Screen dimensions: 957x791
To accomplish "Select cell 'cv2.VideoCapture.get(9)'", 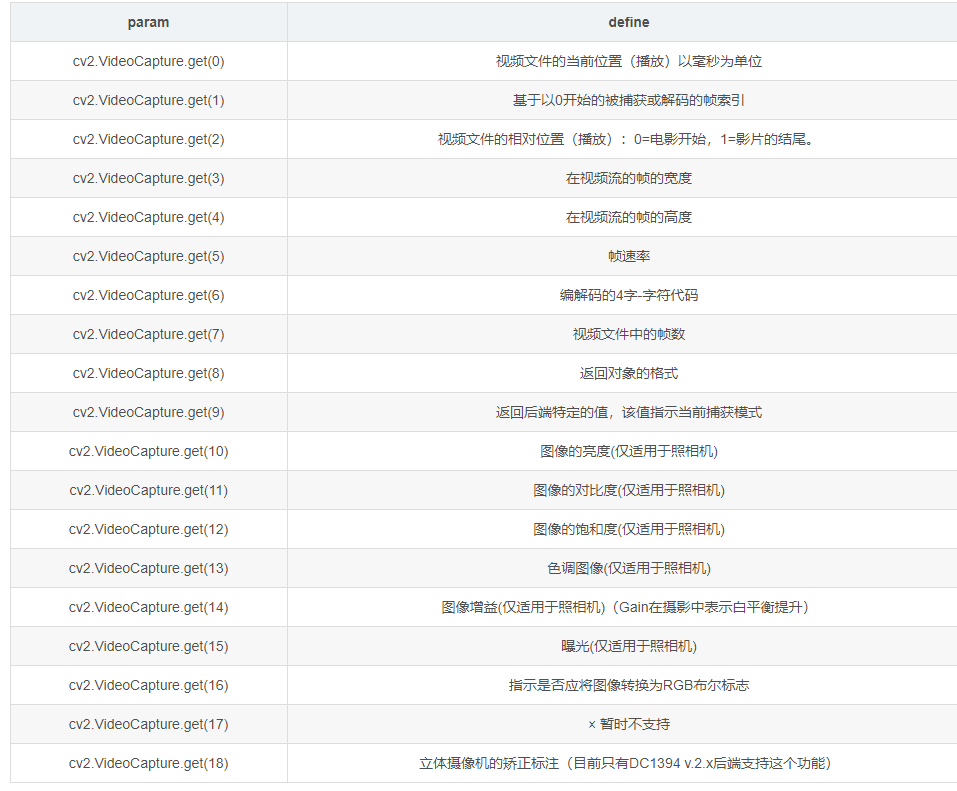I will (148, 413).
